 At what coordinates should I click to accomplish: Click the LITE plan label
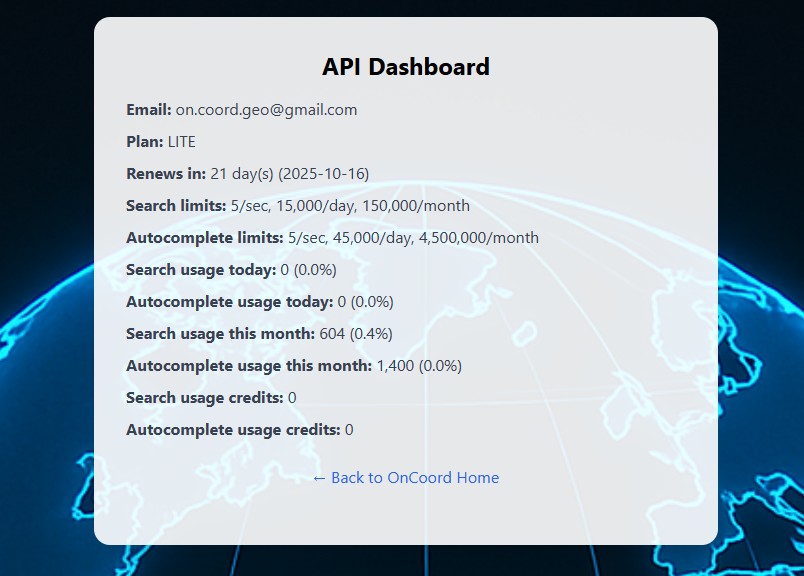183,142
